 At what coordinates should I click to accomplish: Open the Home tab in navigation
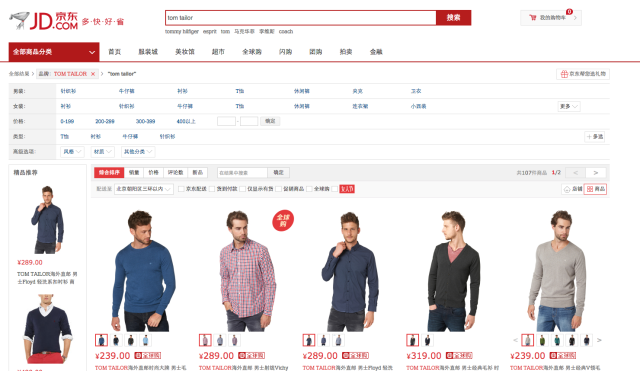(x=115, y=52)
